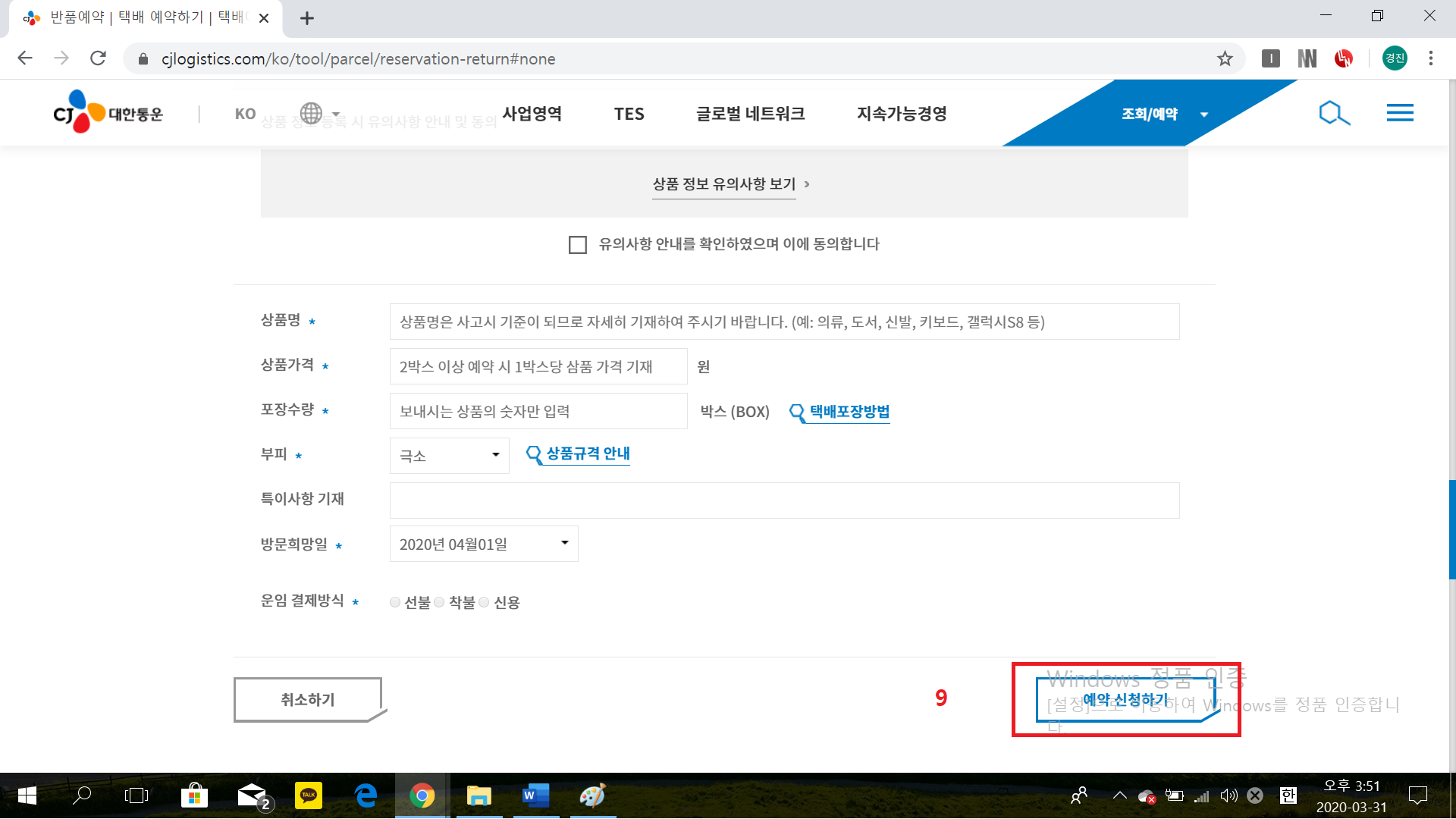Open the 글로벌 네트워크 menu item

(x=750, y=114)
